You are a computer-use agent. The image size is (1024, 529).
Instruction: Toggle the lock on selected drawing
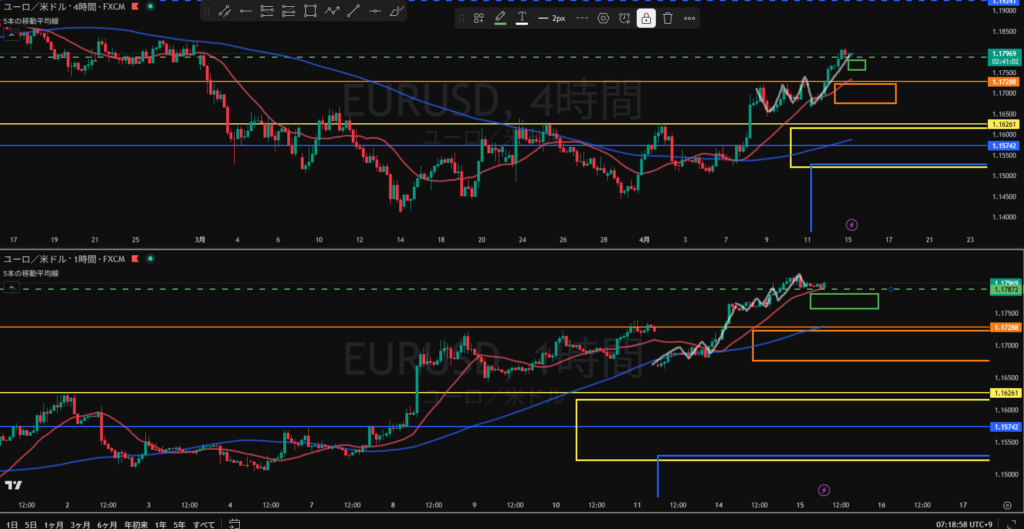646,18
